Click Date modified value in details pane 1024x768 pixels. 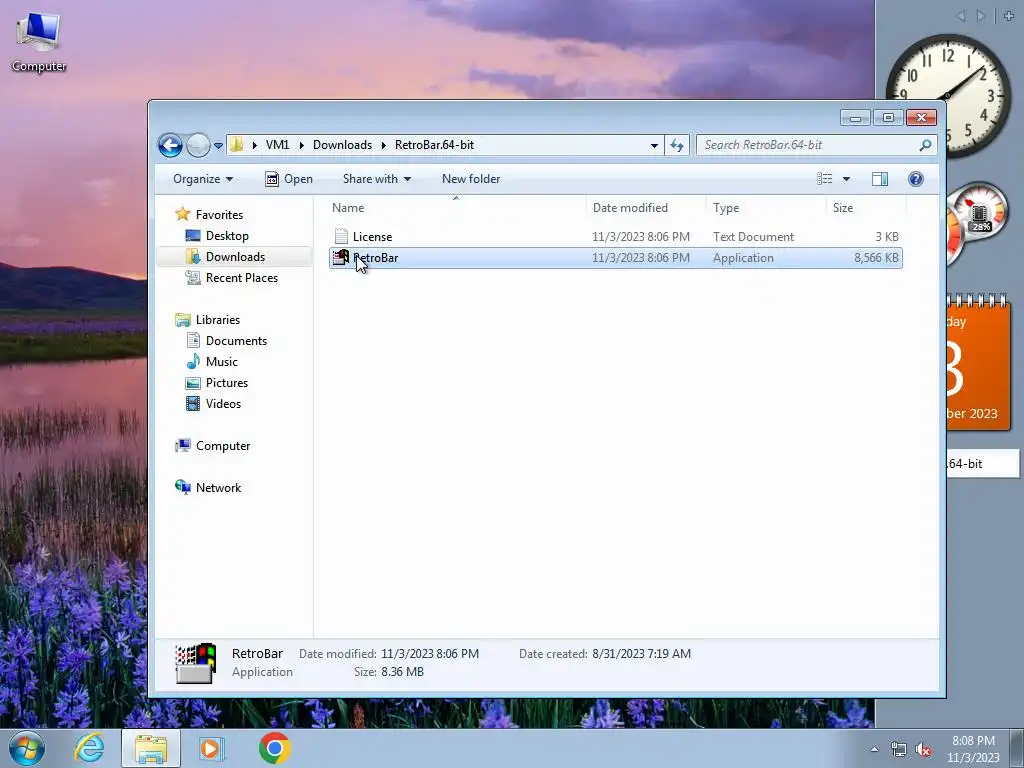(430, 654)
